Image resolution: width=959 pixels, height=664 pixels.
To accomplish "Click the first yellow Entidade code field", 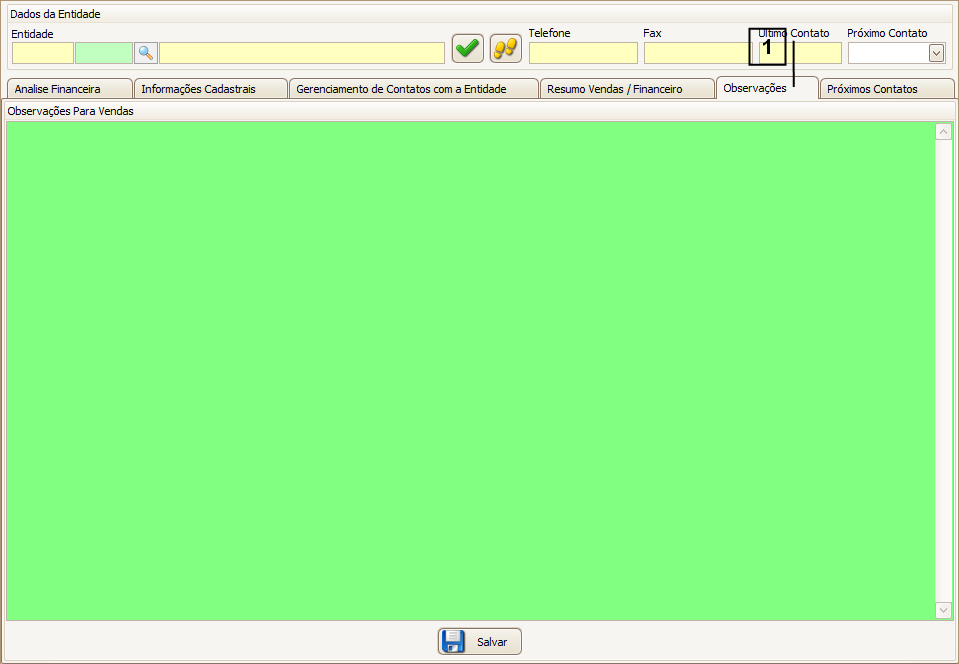I will (x=42, y=53).
